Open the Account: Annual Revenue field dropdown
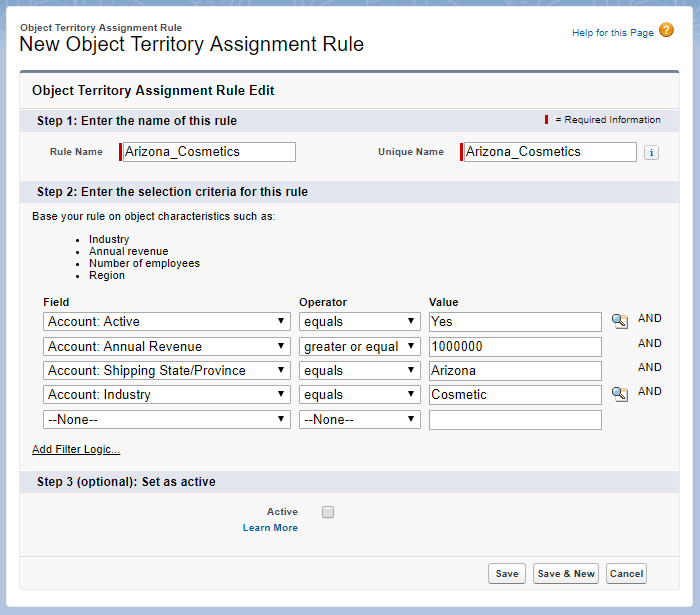The width and height of the screenshot is (700, 615). tap(167, 347)
